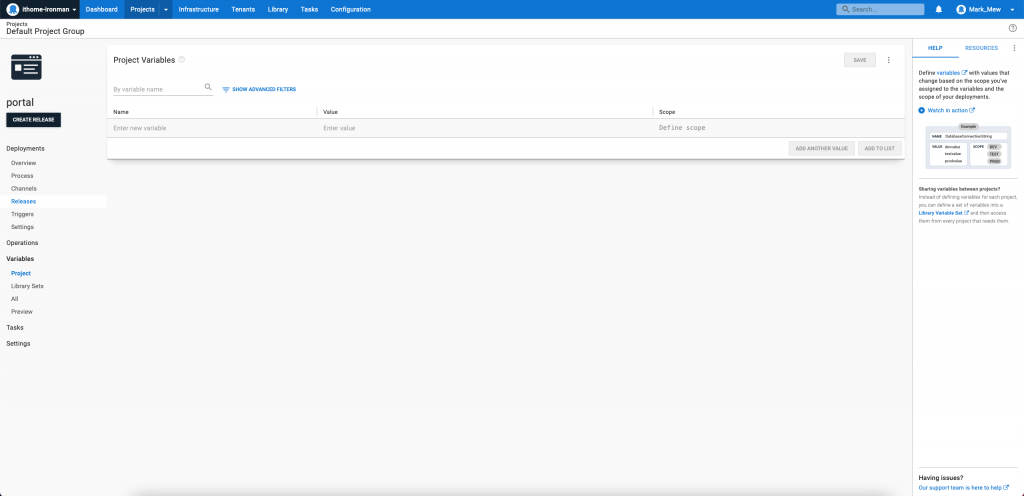Image resolution: width=1024 pixels, height=496 pixels.
Task: Click the Mark_Mew user avatar
Action: click(961, 10)
